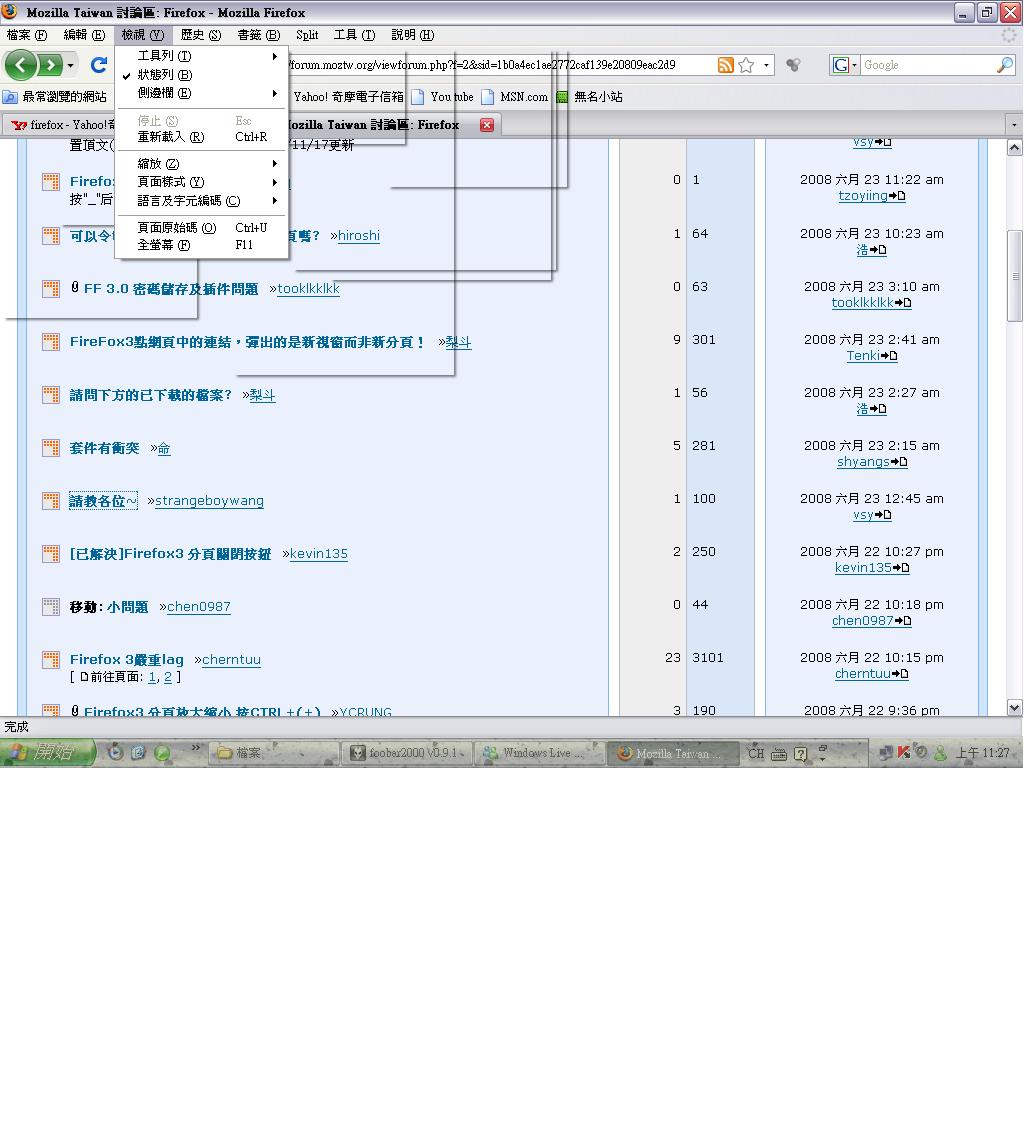Expand the 頁面樣式 (Y) submenu
Viewport: 1024px width, 1123px height.
[x=201, y=182]
